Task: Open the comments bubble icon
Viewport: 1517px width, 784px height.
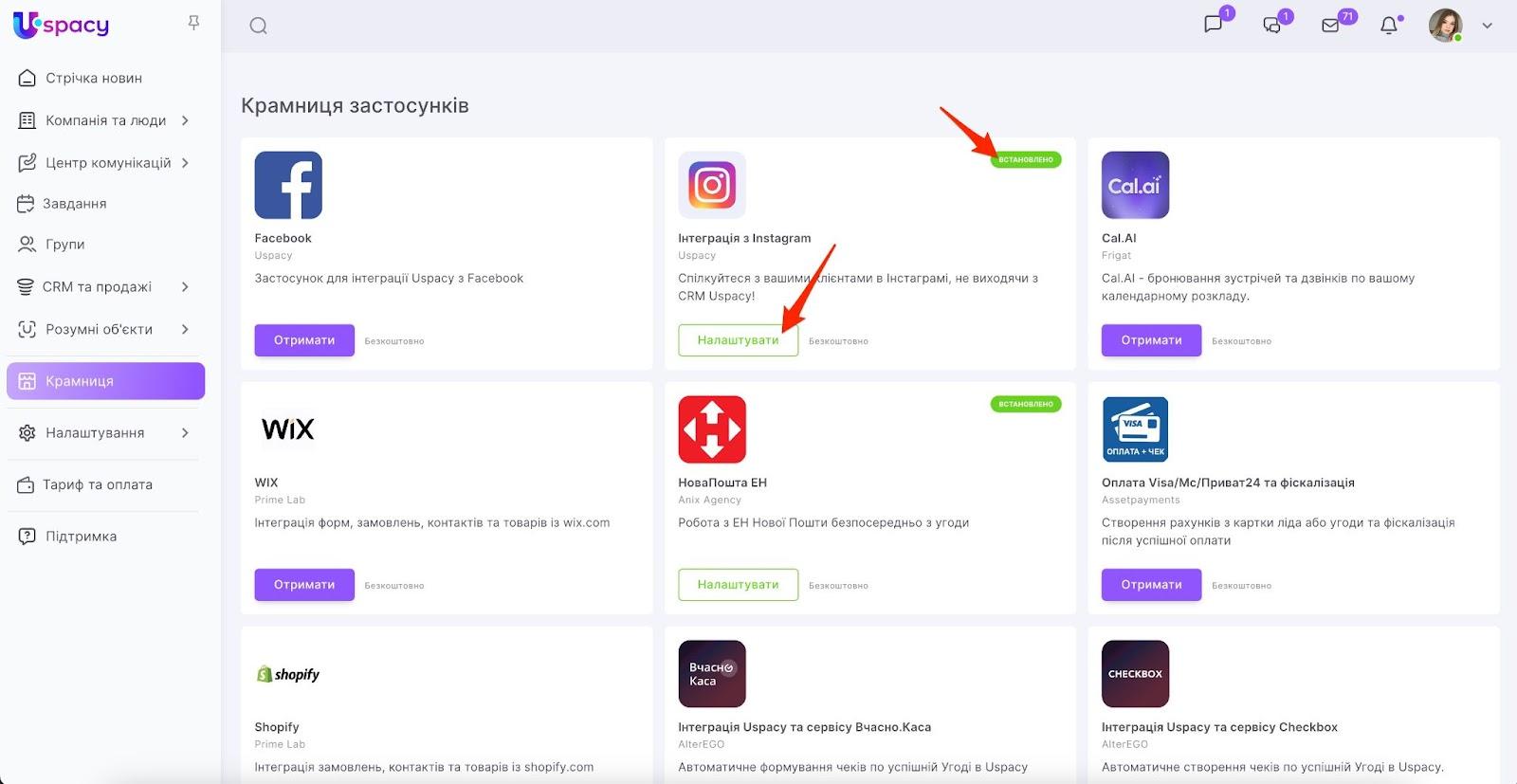Action: [x=1272, y=26]
